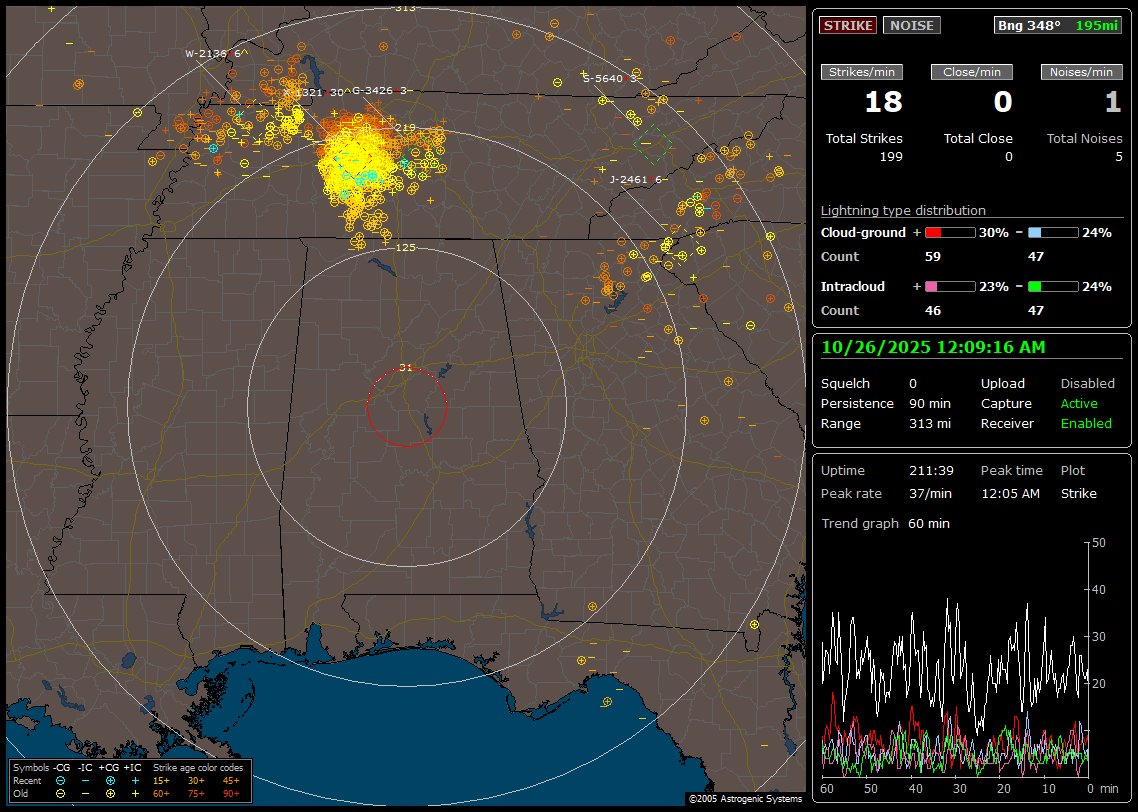Click the red positive Cloud-ground percentage bar

click(x=949, y=232)
